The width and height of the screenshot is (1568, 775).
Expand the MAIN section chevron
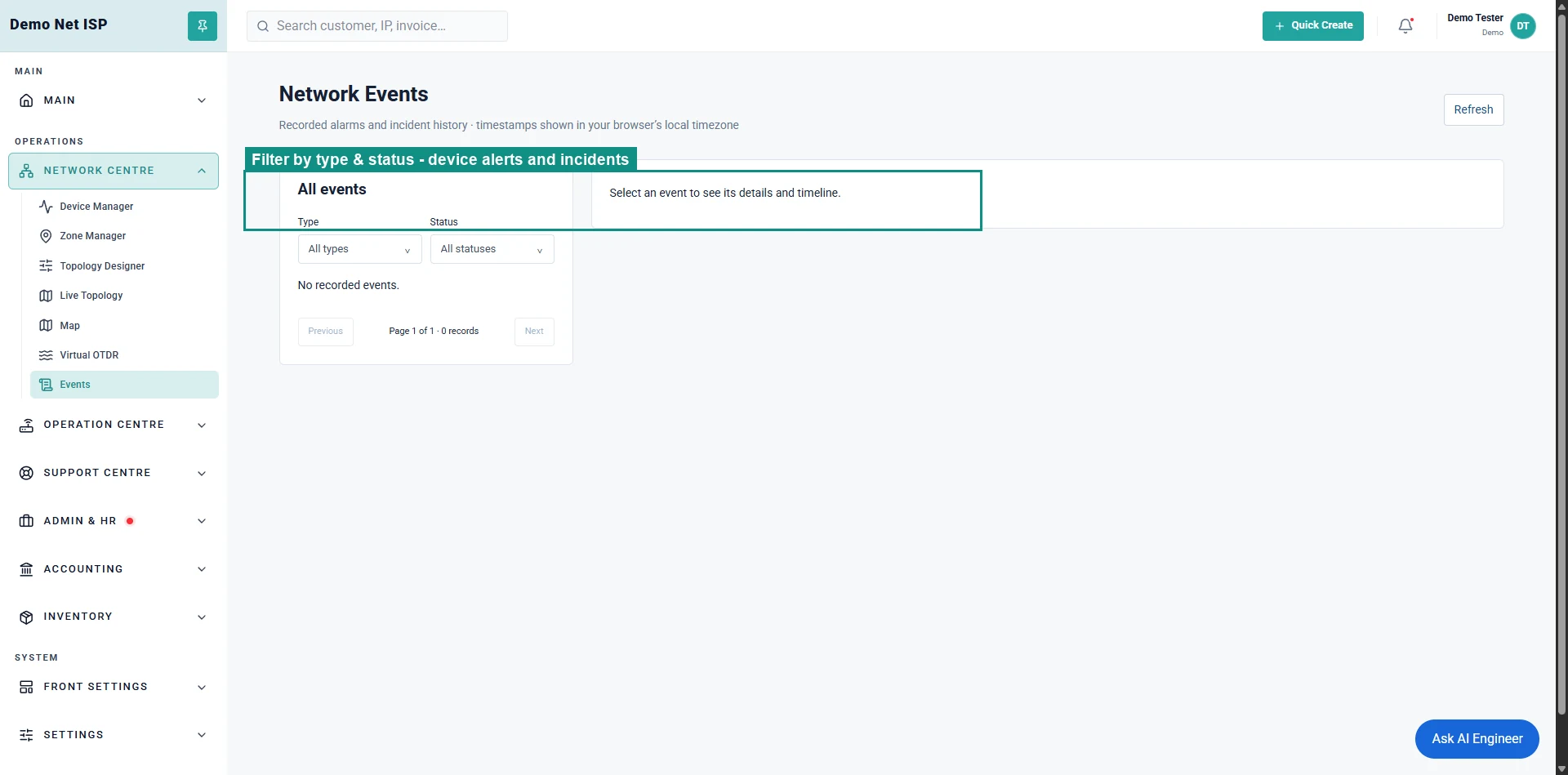(x=202, y=100)
